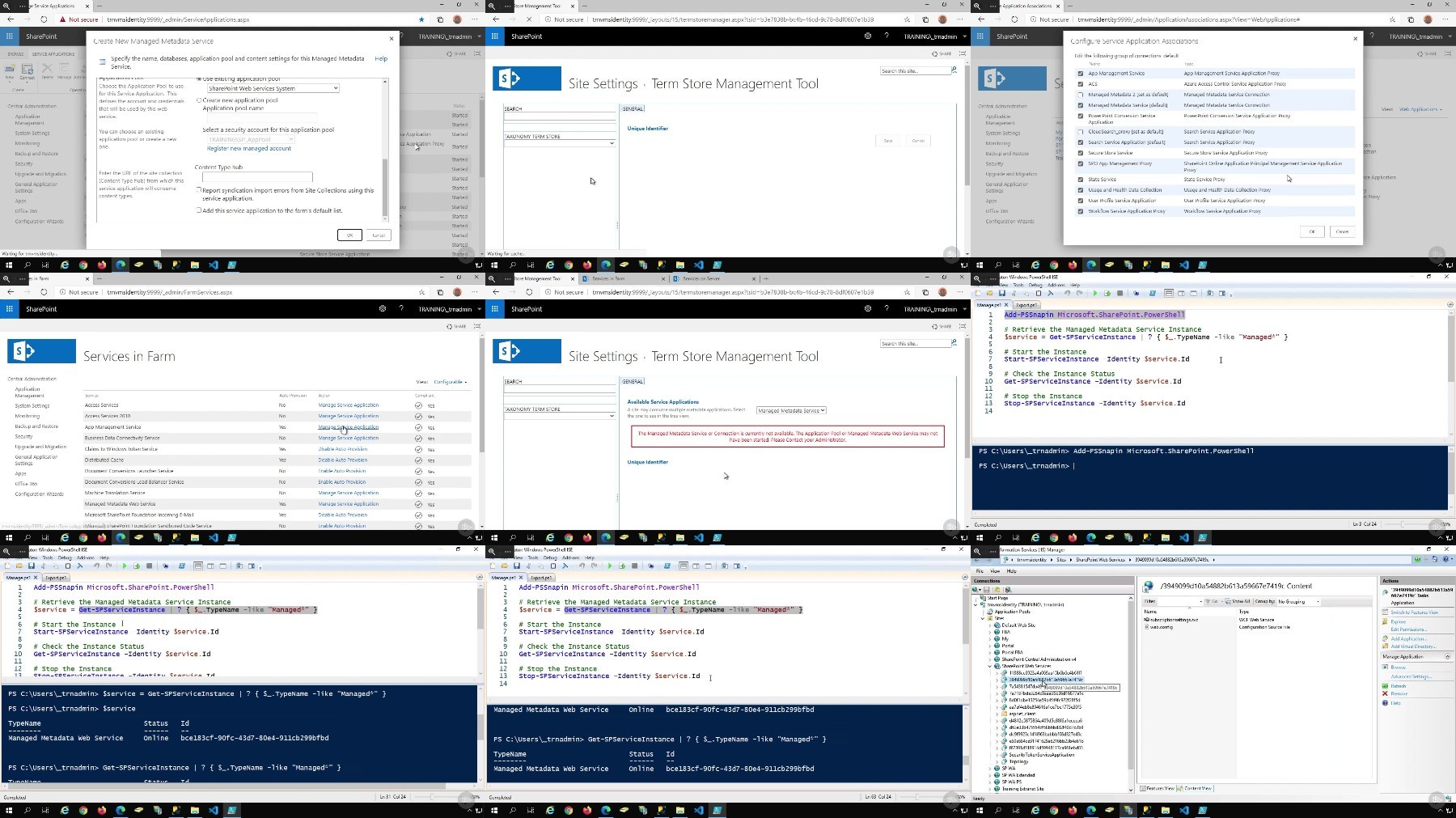Open app launcher grid on Services in Farm page
Viewport: 1456px width, 818px height.
(x=10, y=308)
